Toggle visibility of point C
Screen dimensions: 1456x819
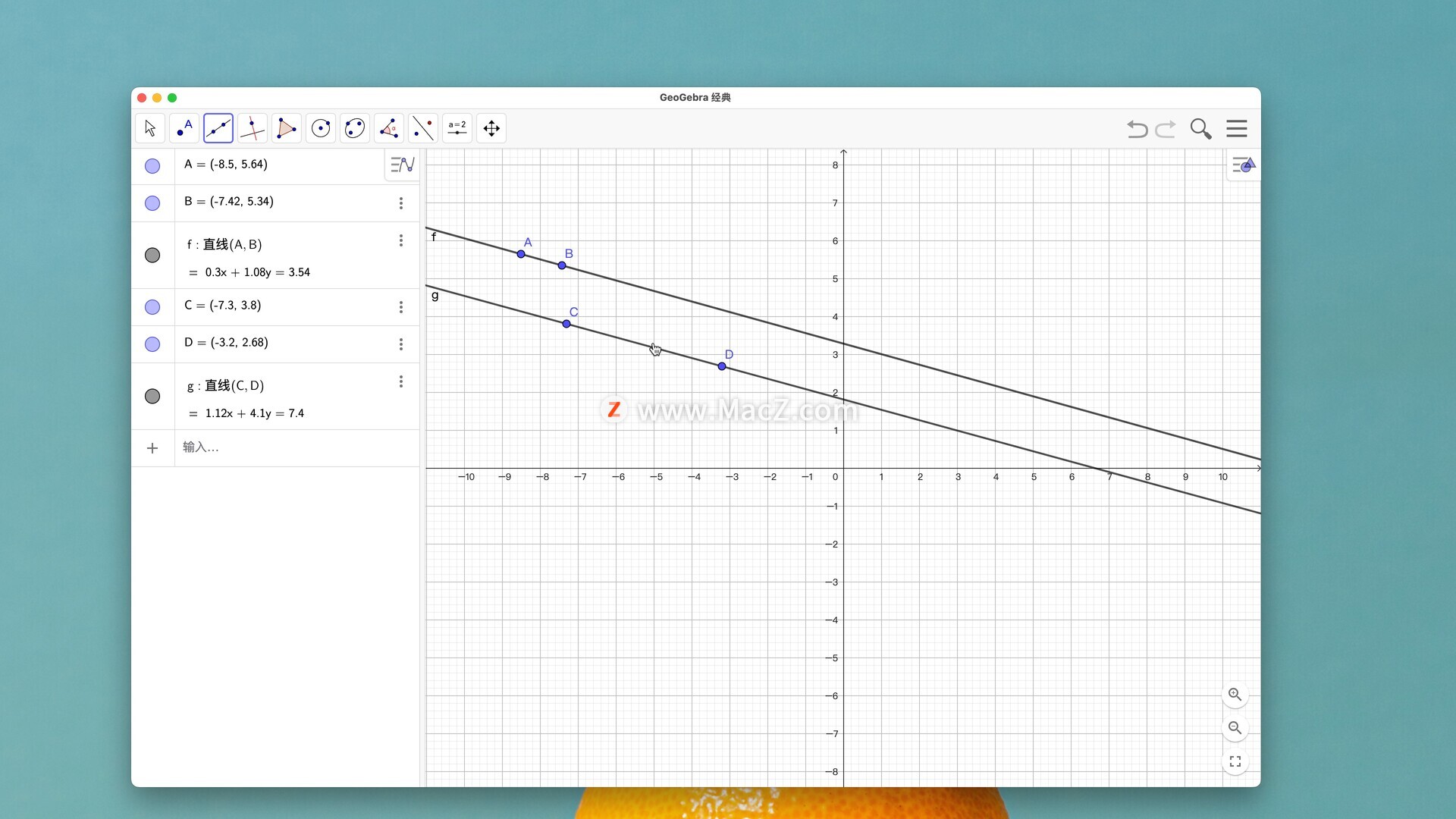(x=152, y=307)
